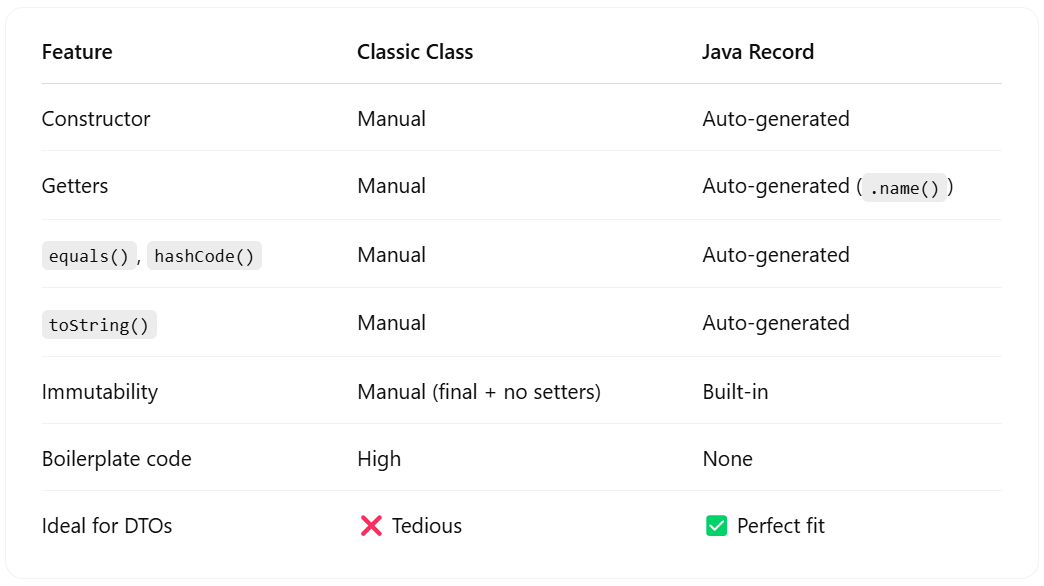The width and height of the screenshot is (1044, 586).
Task: Select the Constructor row label
Action: [96, 119]
